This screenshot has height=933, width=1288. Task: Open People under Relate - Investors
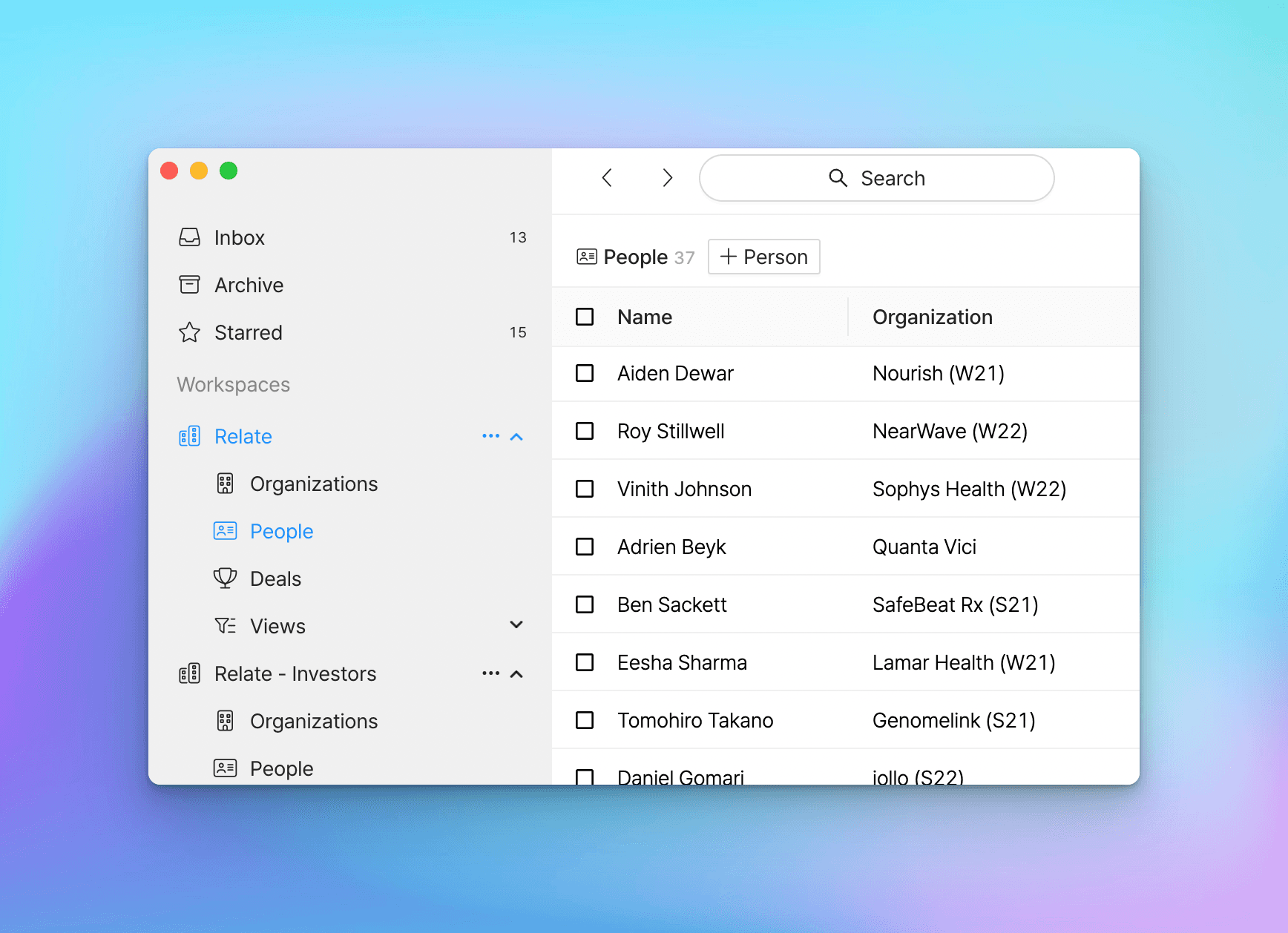(281, 768)
